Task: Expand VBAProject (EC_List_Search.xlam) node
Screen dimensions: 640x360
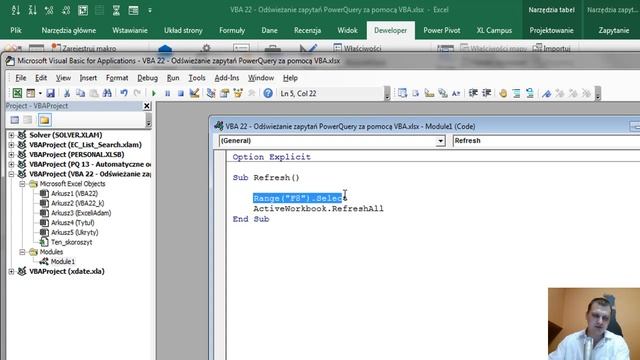Action: (11, 144)
